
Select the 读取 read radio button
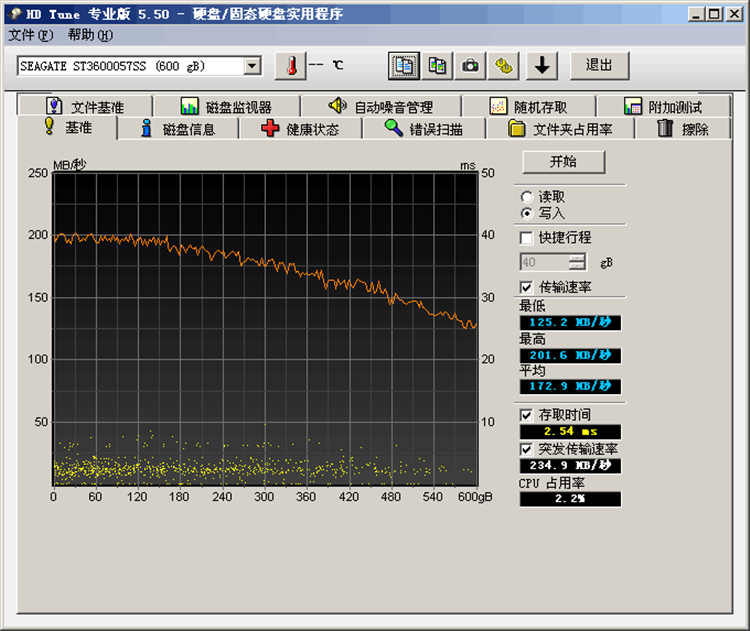527,197
